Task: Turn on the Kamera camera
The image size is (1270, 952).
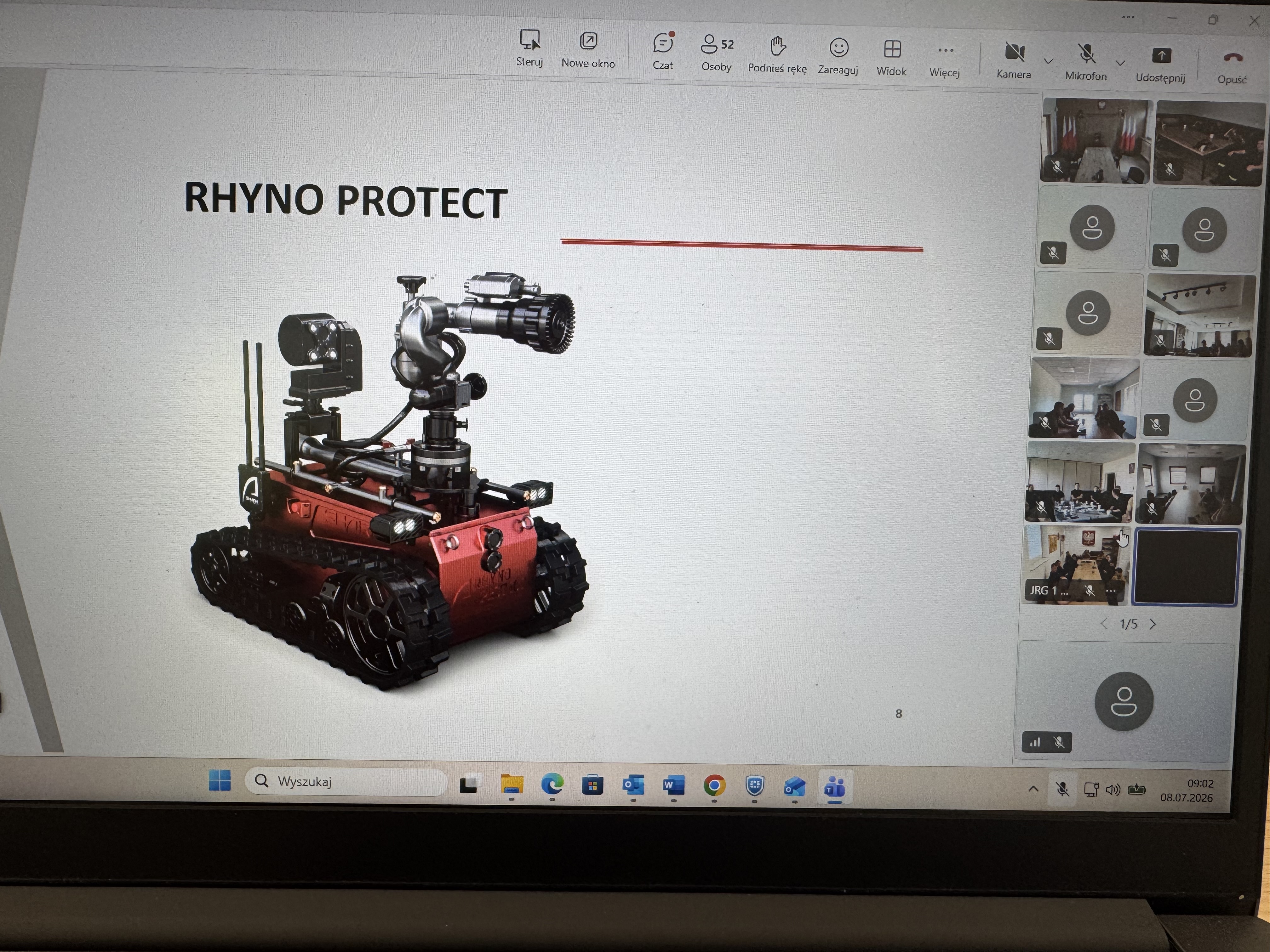Action: [x=1014, y=61]
